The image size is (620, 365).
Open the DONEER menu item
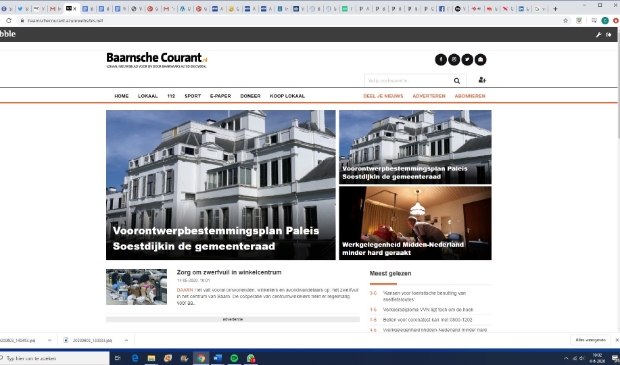click(x=250, y=96)
